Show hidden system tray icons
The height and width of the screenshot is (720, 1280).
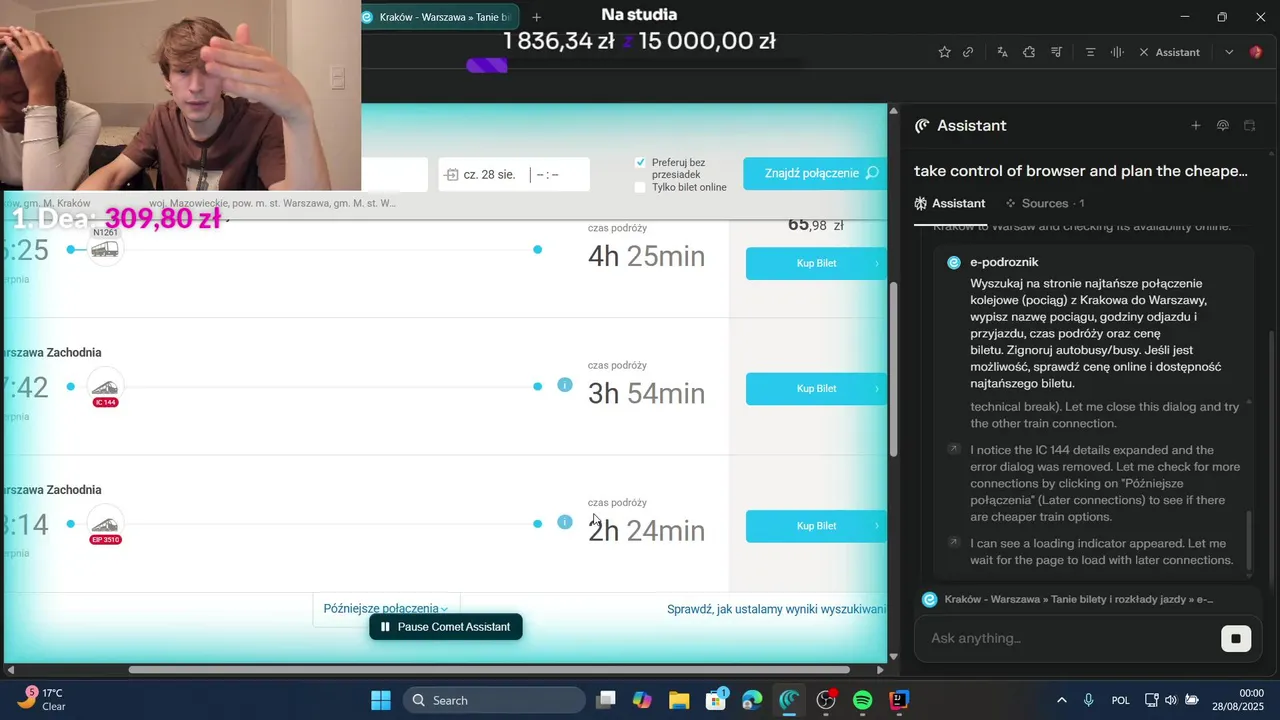[1061, 700]
